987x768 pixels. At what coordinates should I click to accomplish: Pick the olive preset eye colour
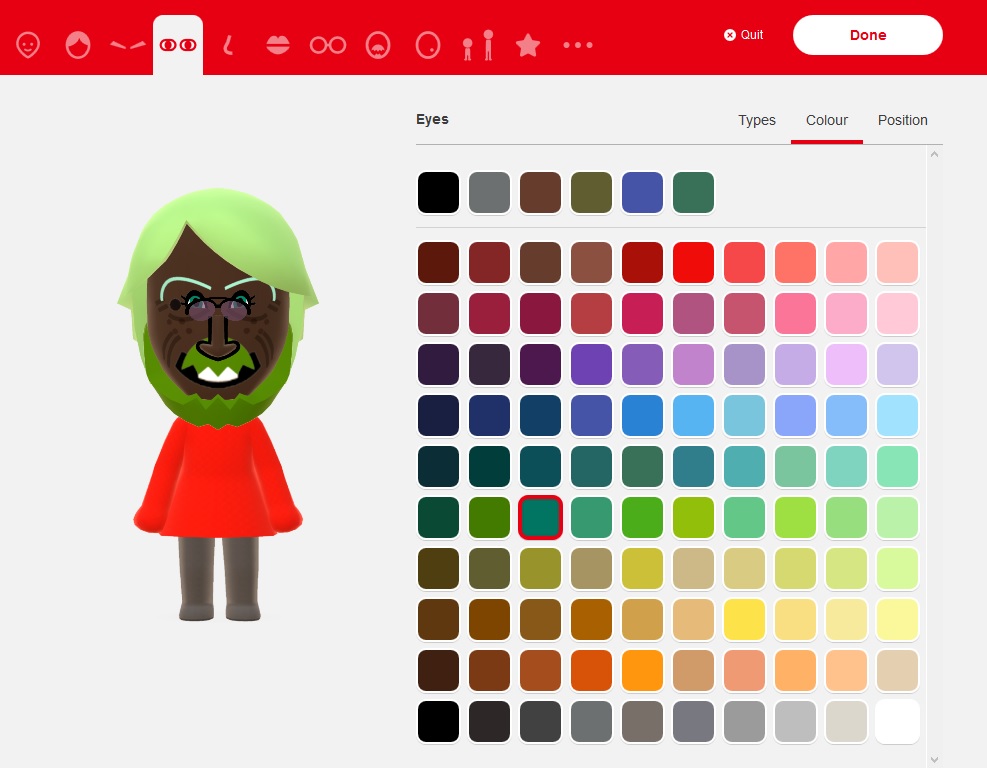coord(591,193)
